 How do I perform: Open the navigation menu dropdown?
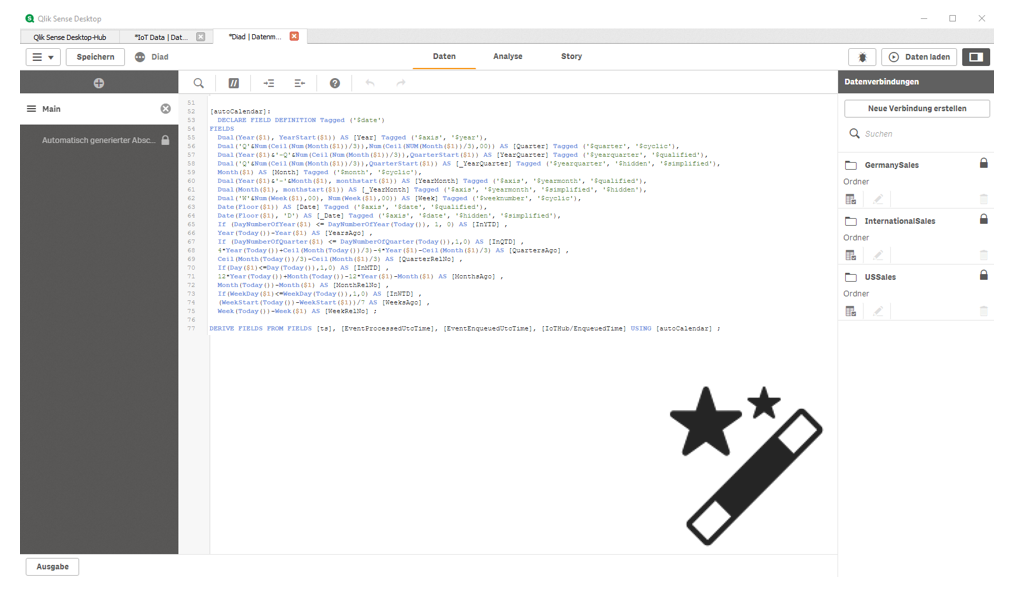(x=43, y=57)
